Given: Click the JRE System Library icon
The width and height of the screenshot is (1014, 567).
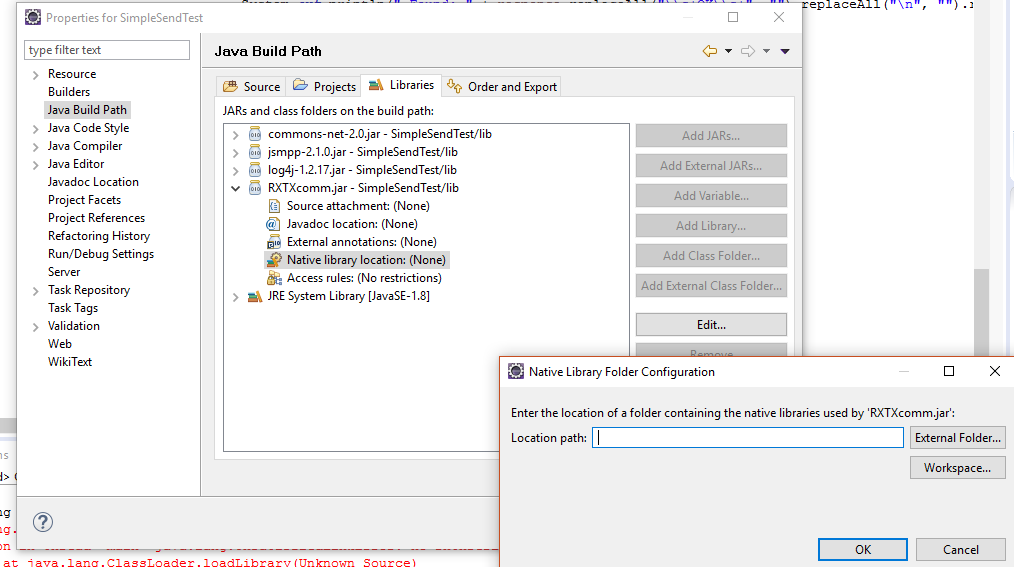Looking at the screenshot, I should coord(254,296).
